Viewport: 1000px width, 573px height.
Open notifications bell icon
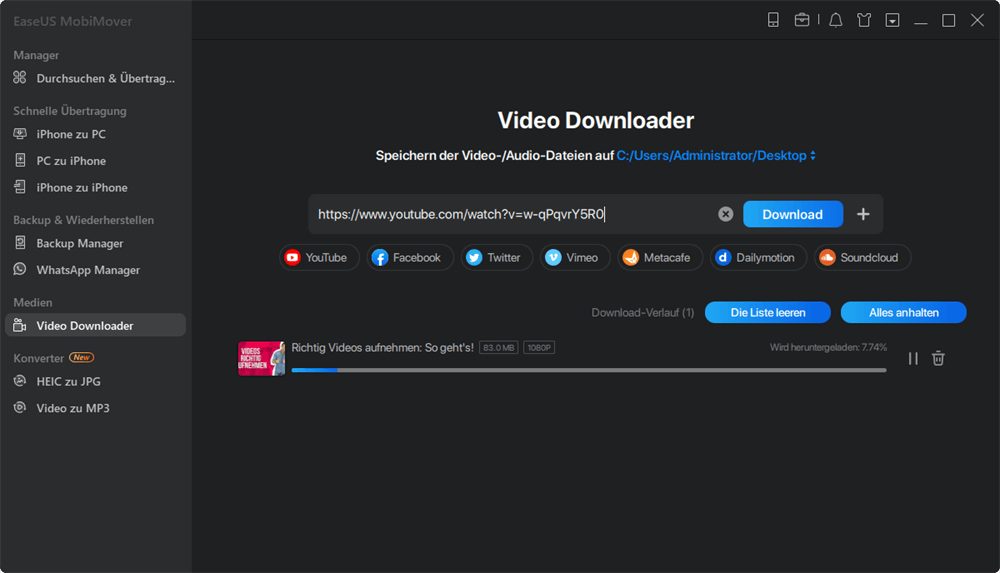pyautogui.click(x=835, y=20)
